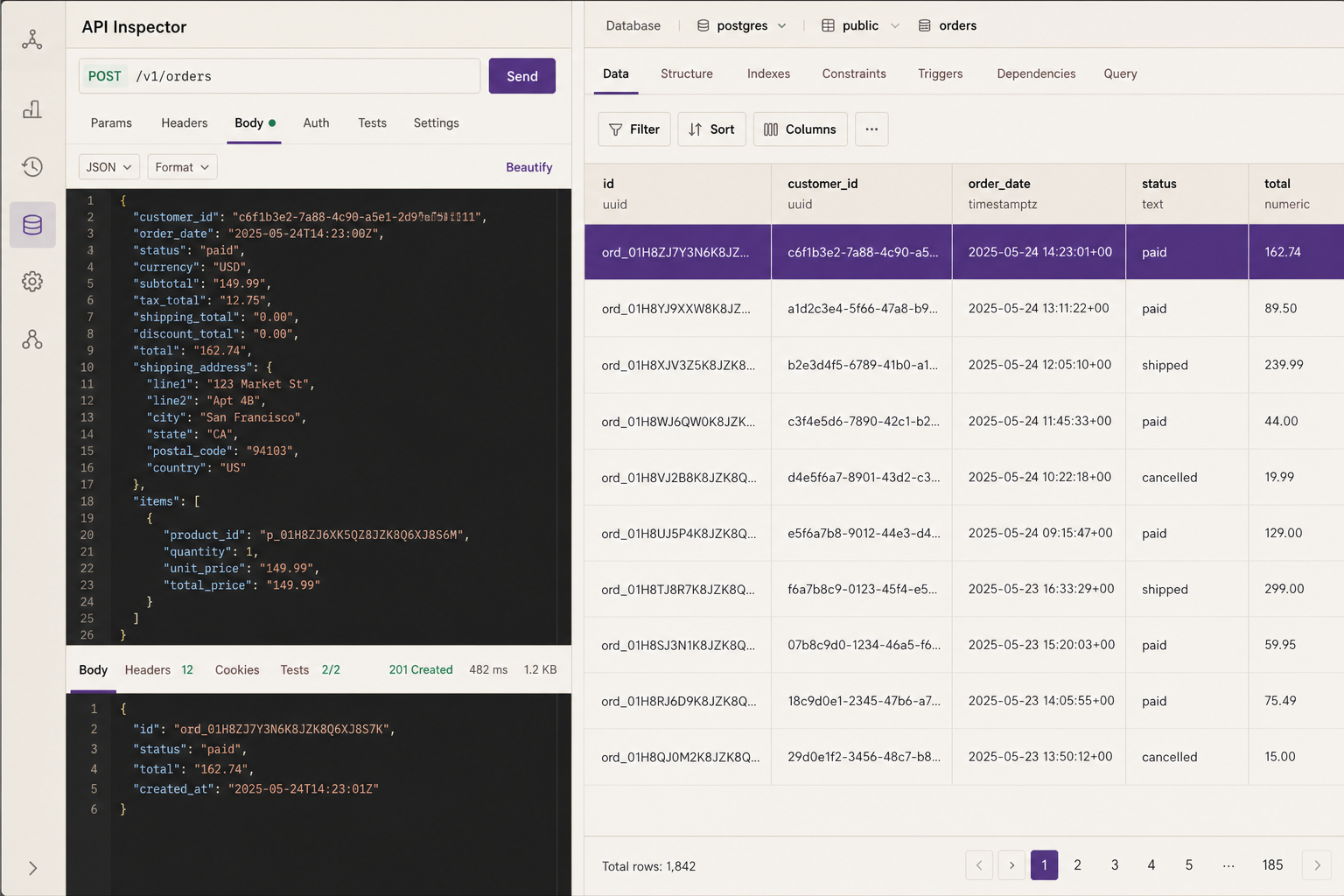The height and width of the screenshot is (896, 1344).
Task: Open the Query tab
Action: (1120, 73)
